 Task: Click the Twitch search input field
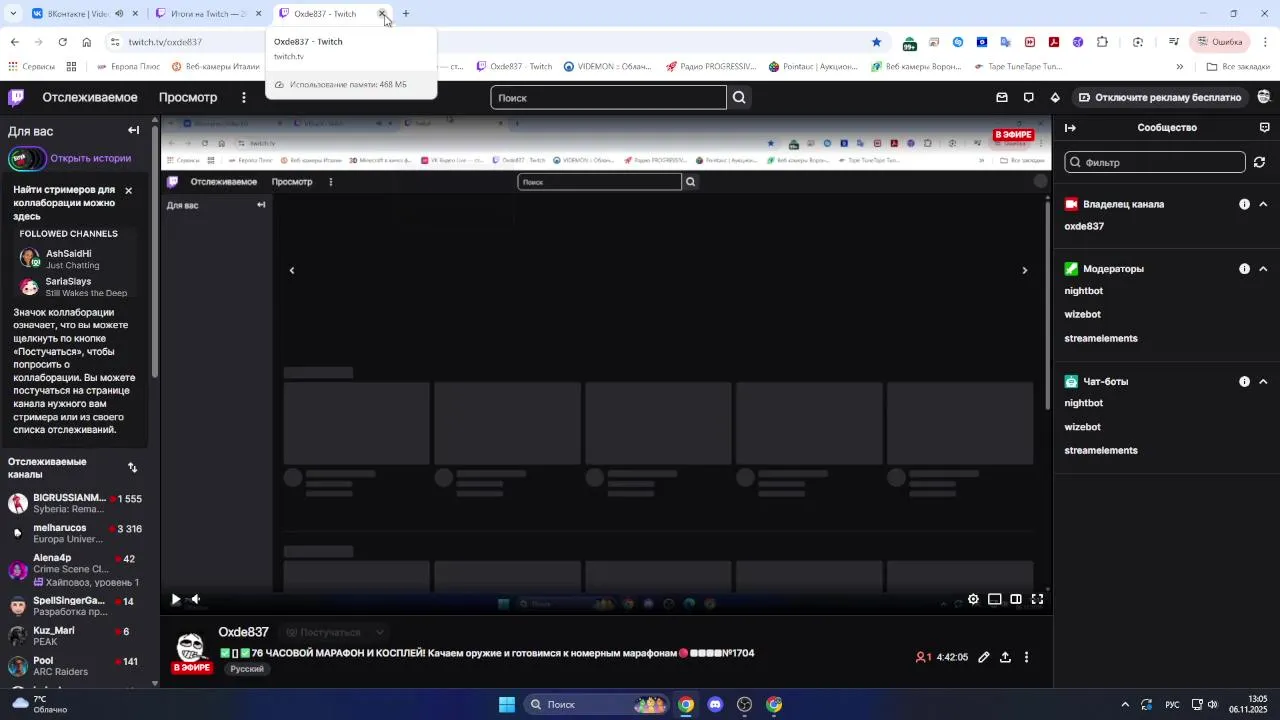click(609, 97)
